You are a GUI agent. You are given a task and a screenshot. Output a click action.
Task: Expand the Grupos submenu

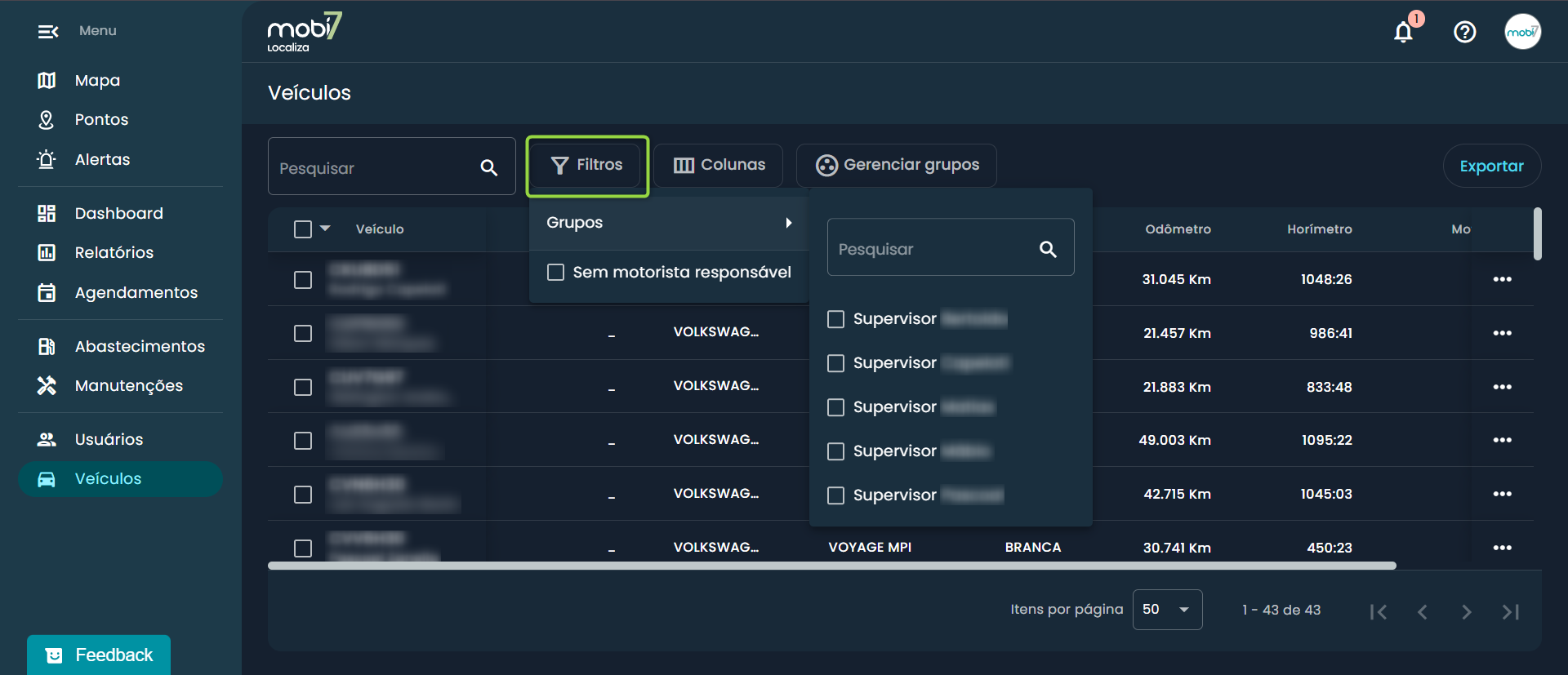[668, 223]
